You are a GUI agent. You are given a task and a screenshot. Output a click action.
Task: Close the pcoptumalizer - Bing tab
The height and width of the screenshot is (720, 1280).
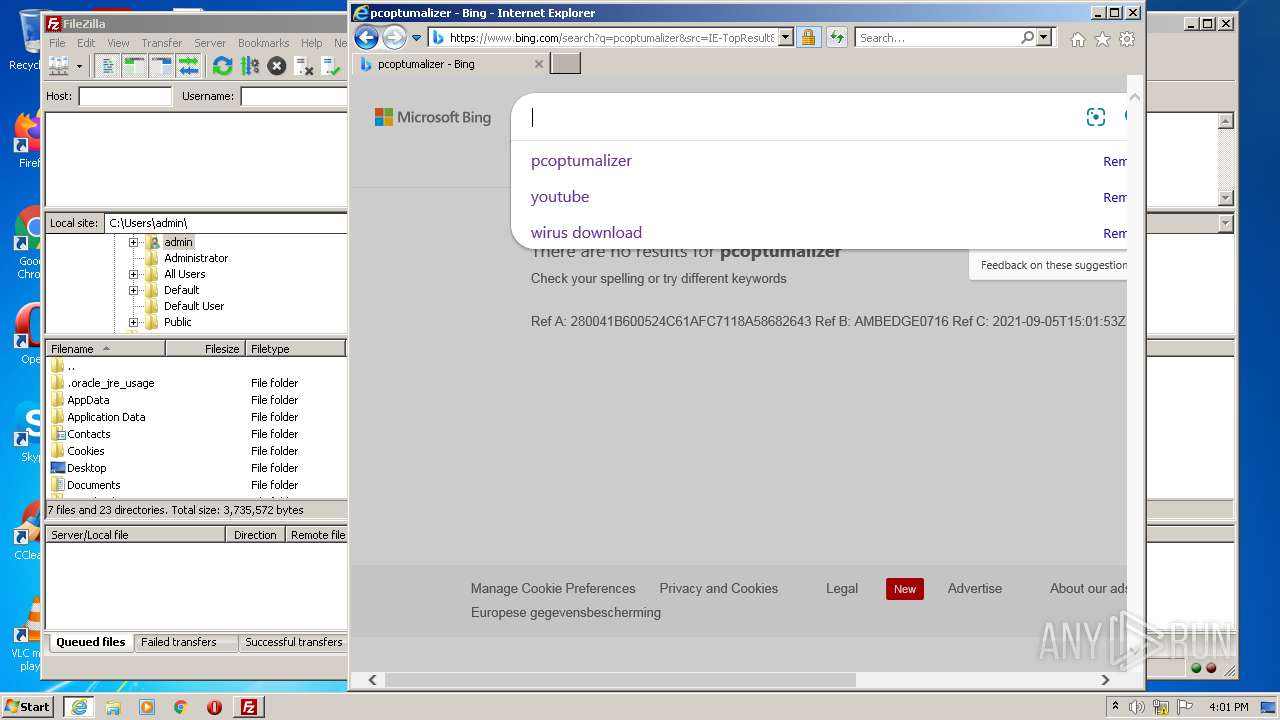tap(538, 64)
